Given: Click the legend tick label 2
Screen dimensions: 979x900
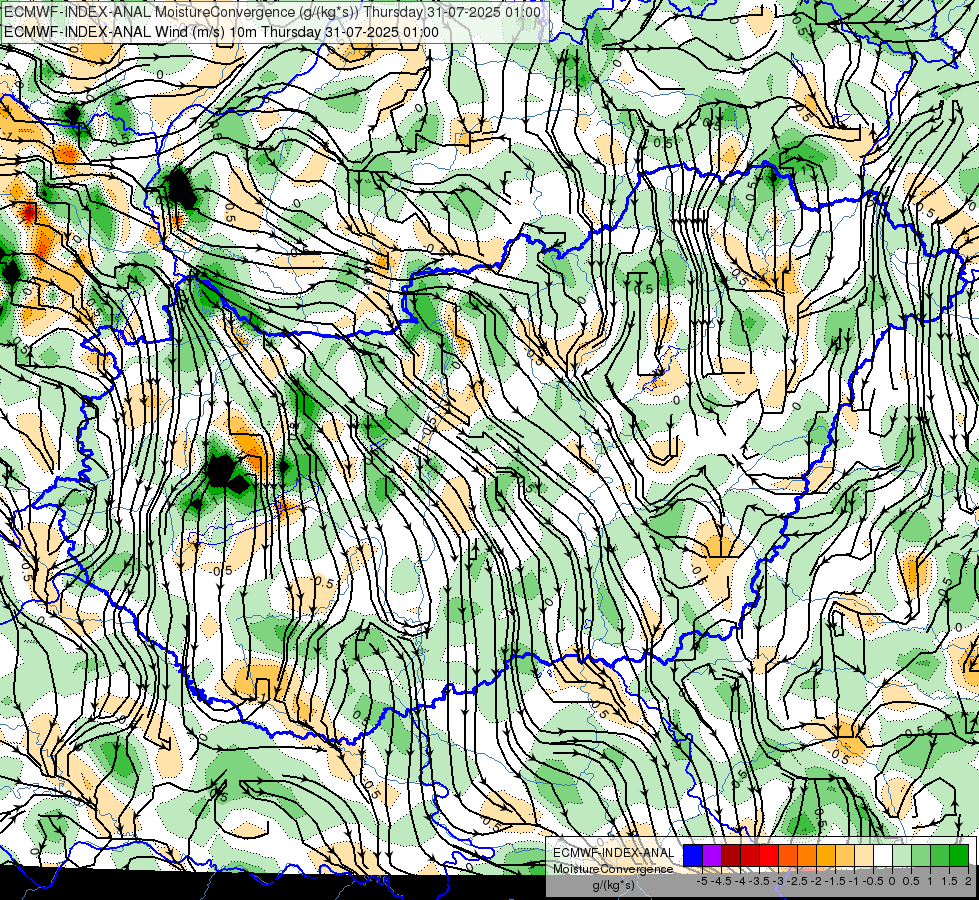Looking at the screenshot, I should coord(968,881).
